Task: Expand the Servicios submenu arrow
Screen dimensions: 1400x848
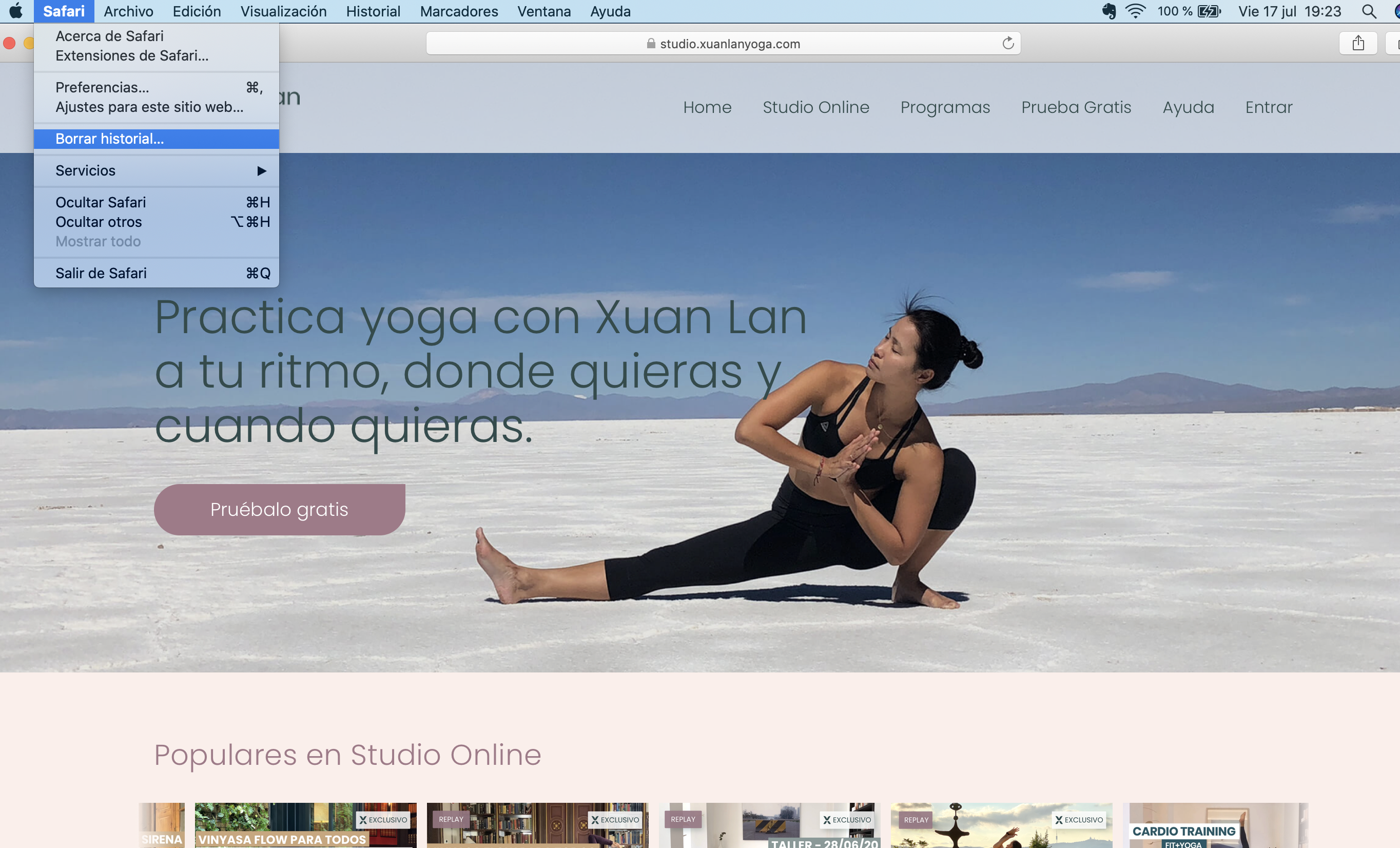Action: (x=261, y=170)
